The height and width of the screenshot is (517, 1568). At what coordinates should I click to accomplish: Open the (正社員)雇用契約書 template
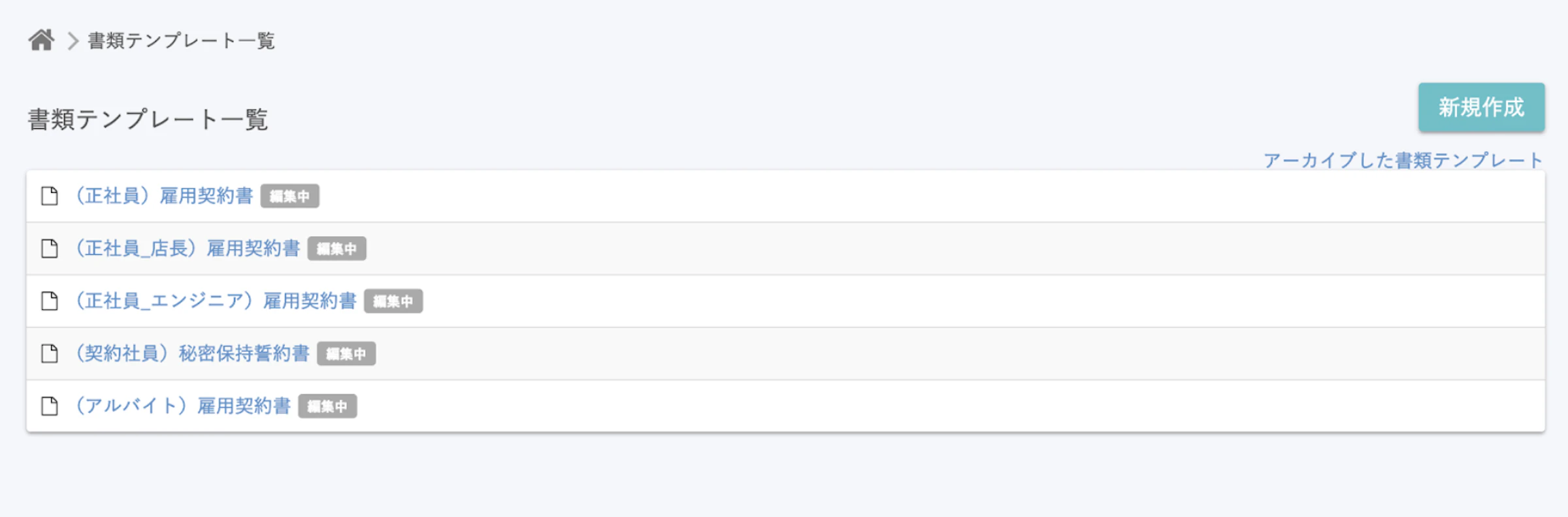164,196
